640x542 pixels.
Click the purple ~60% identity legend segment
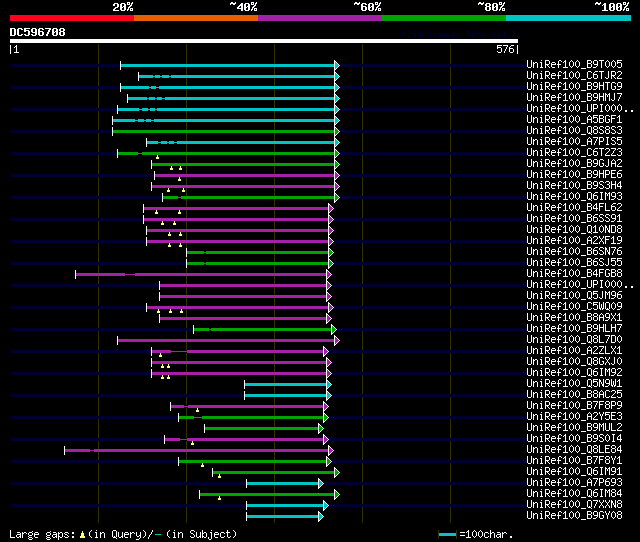tap(320, 18)
